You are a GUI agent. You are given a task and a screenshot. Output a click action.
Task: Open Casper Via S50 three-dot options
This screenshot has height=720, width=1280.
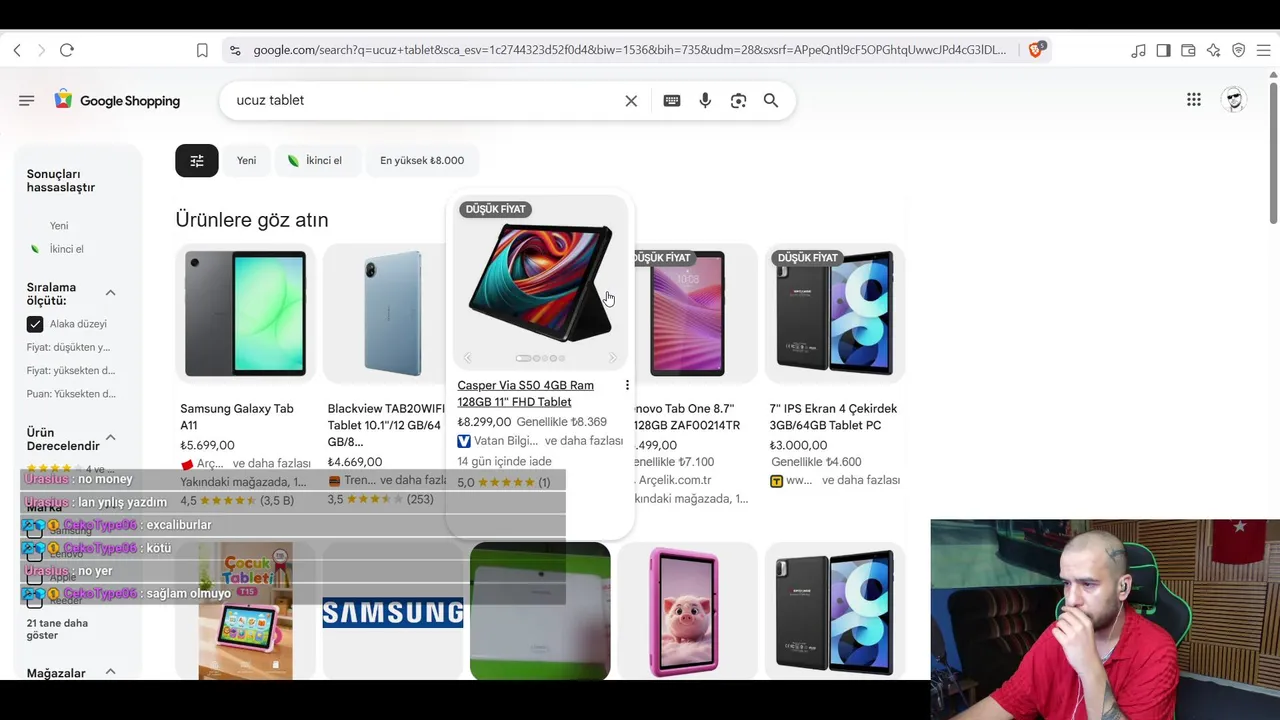pos(627,385)
